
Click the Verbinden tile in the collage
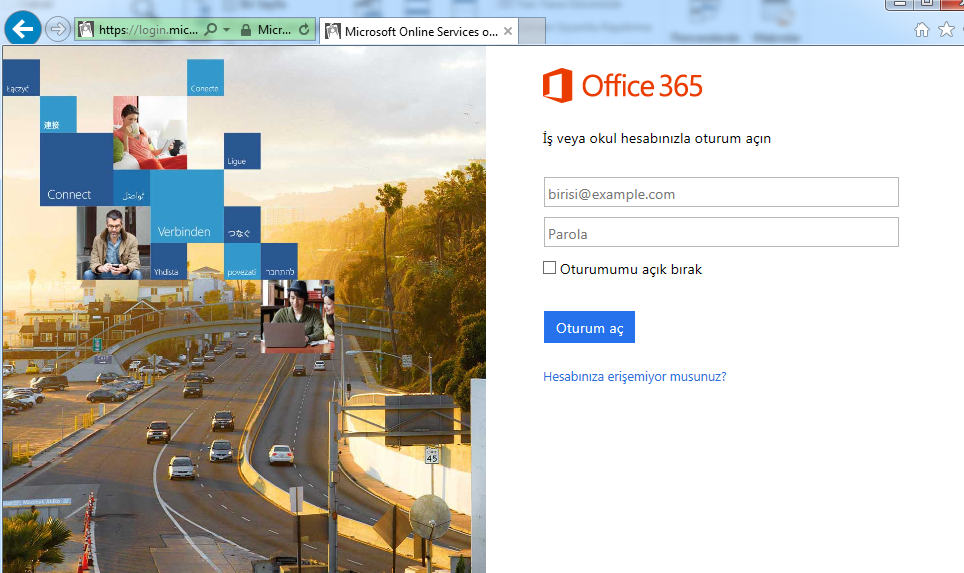point(187,207)
